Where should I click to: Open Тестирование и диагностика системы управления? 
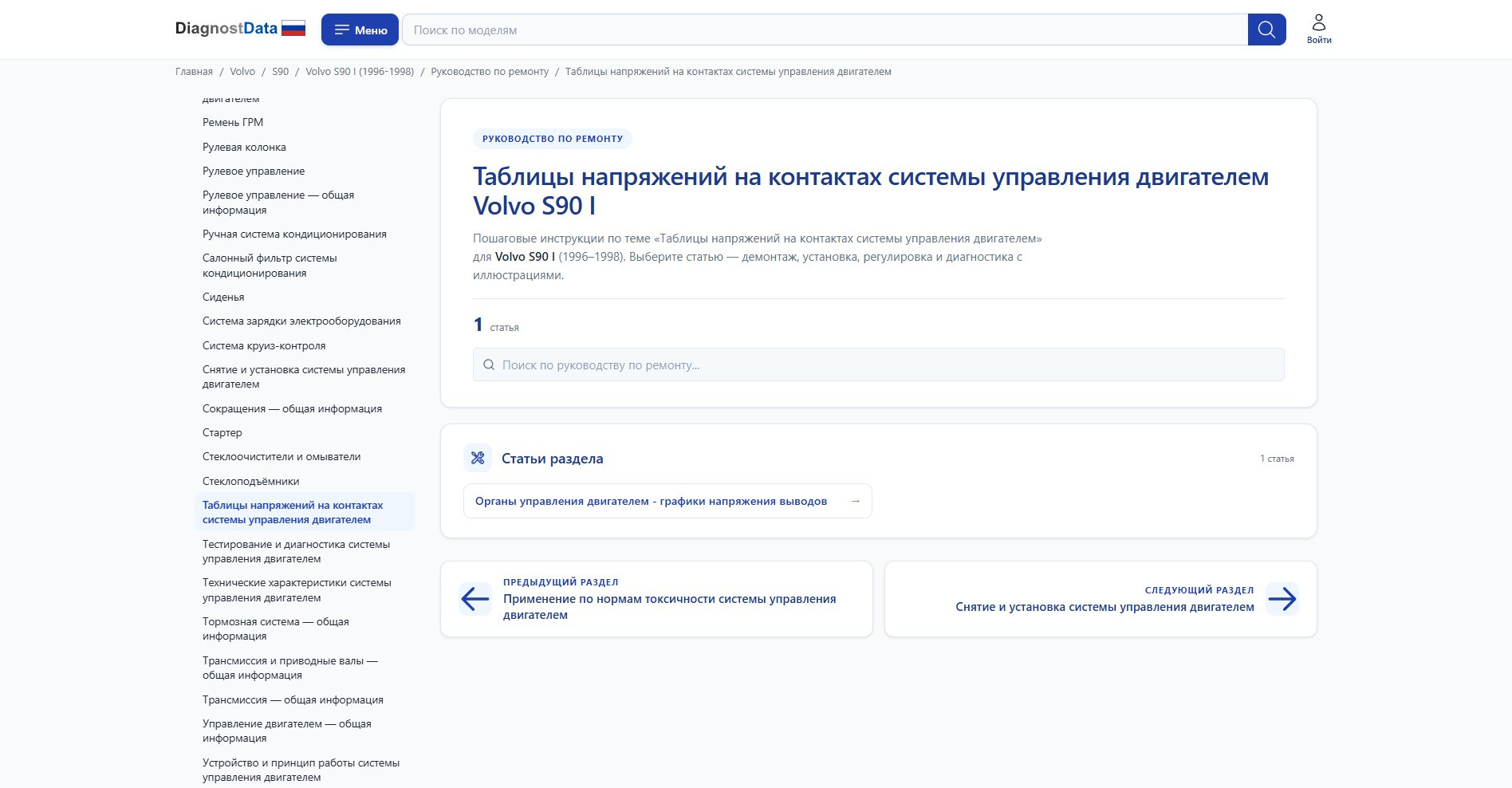(x=297, y=551)
